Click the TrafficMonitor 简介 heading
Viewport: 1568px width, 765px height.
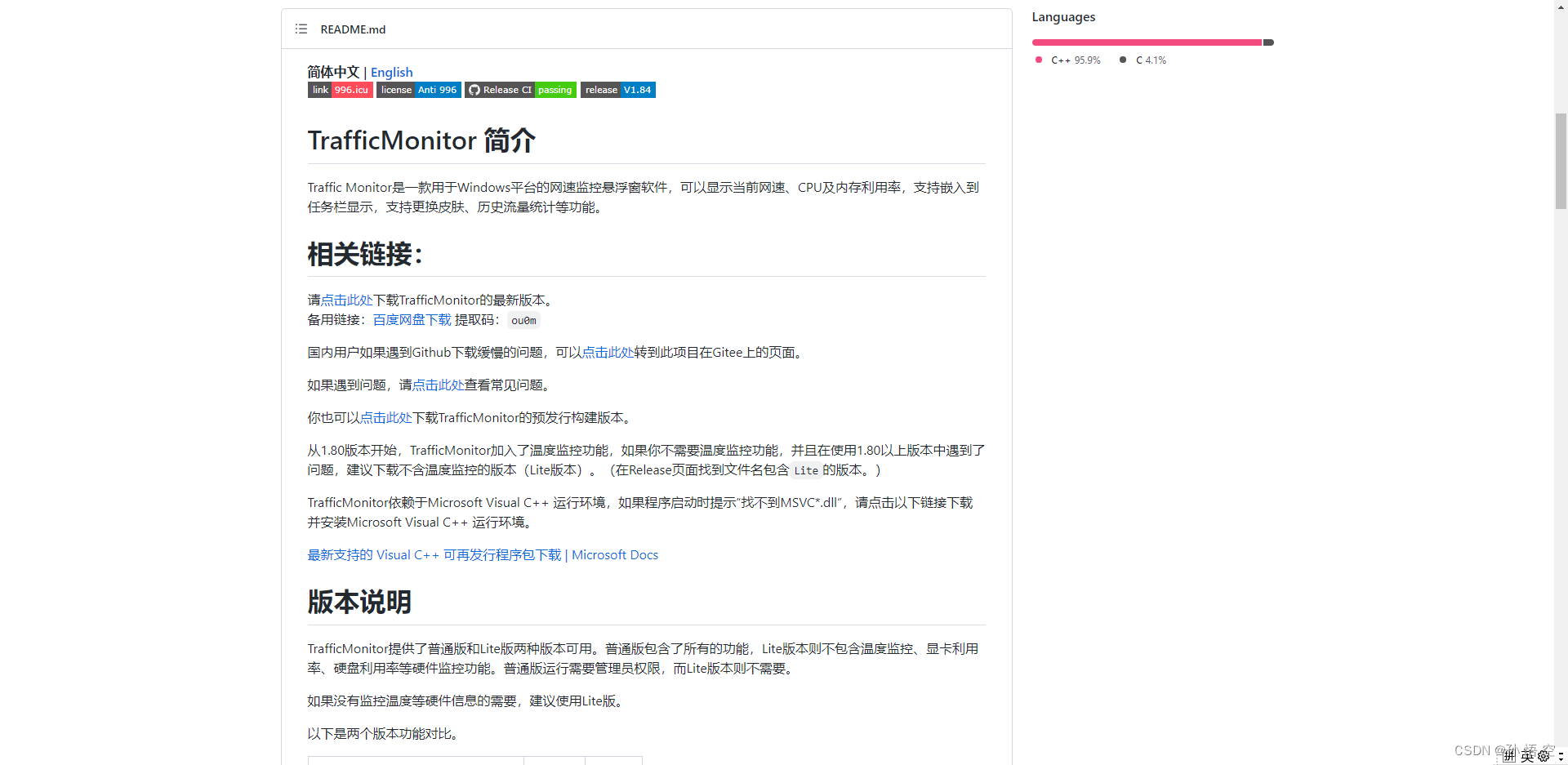pyautogui.click(x=421, y=140)
